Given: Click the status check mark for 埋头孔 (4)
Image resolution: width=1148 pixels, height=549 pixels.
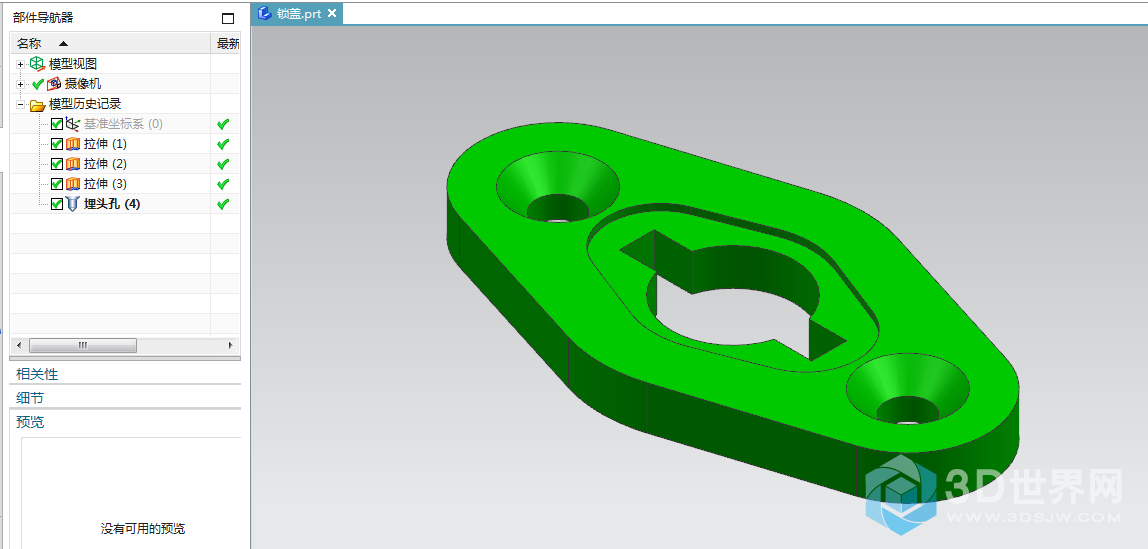Looking at the screenshot, I should click(x=223, y=203).
